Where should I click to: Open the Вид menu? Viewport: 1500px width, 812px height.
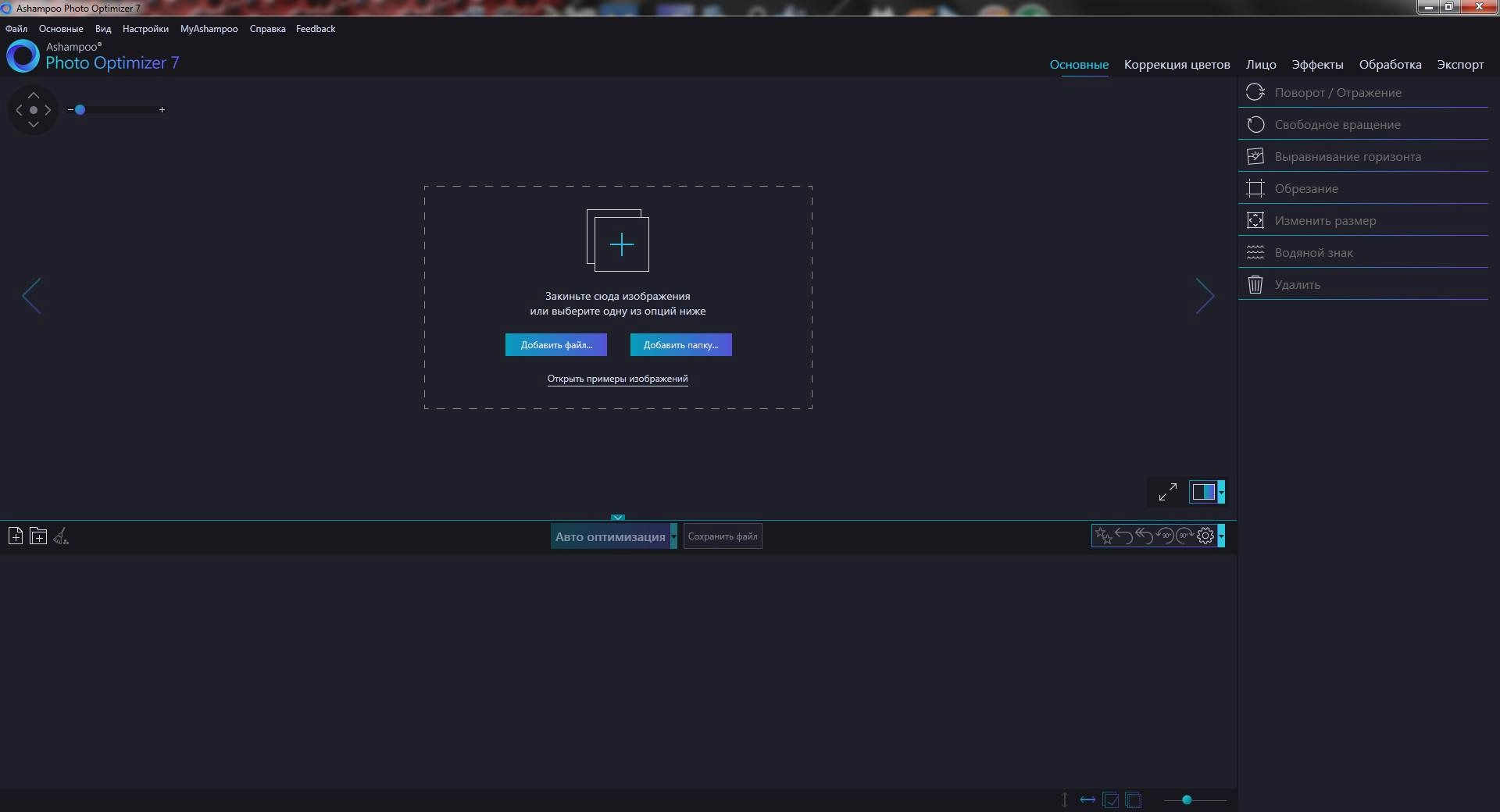point(103,29)
